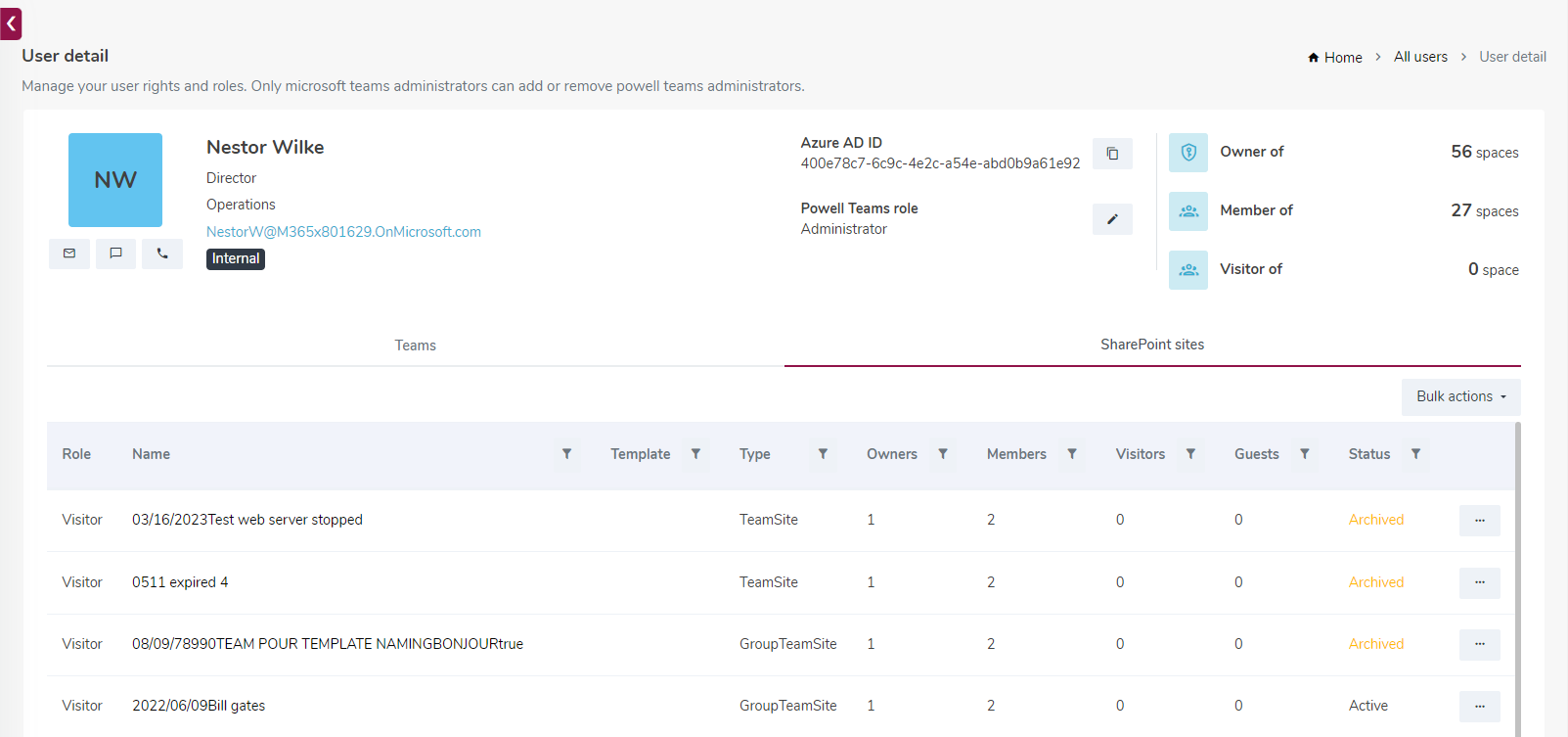Filter the Template column
The image size is (1568, 737).
coord(695,454)
